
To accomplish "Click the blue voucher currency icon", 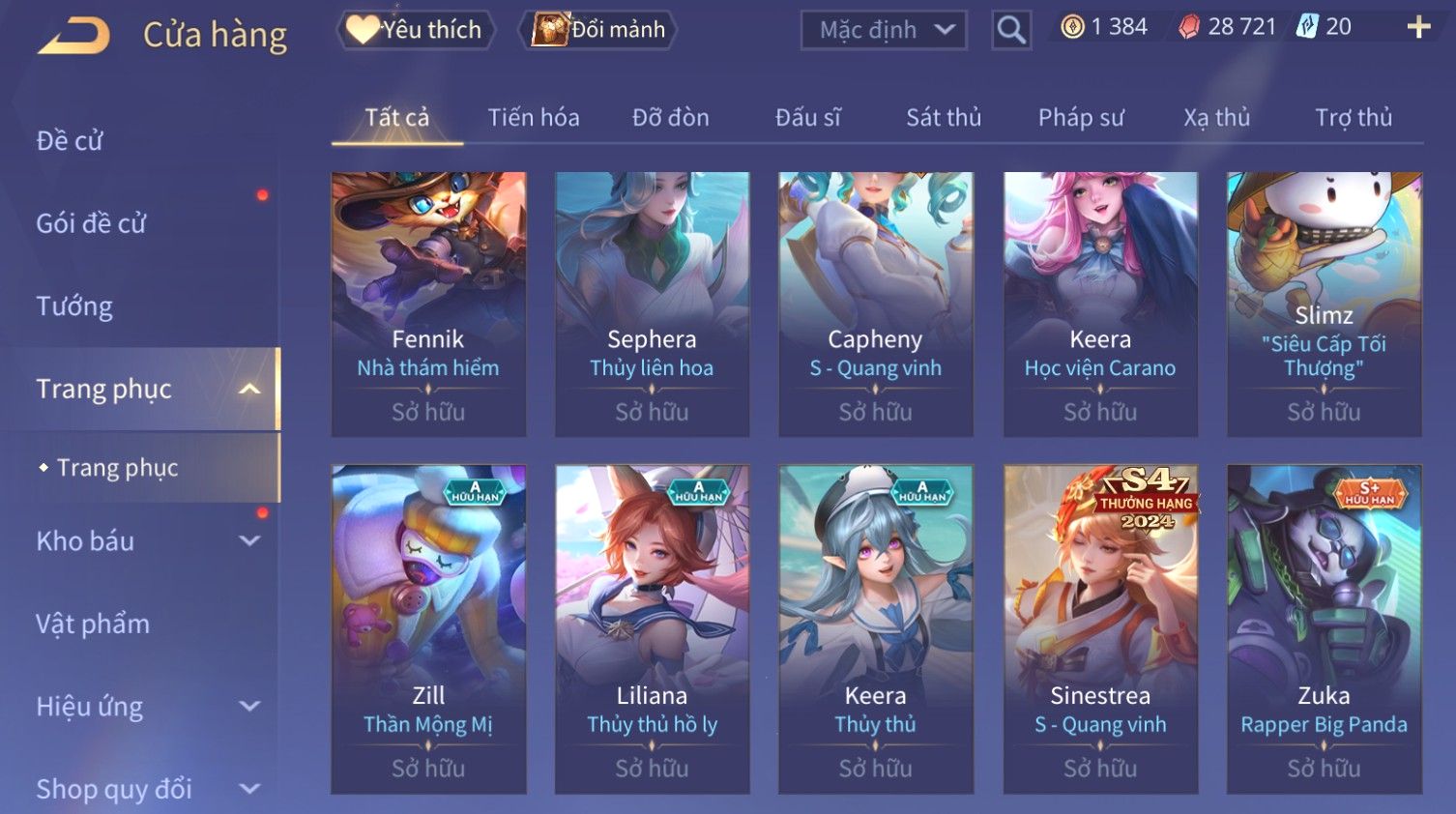I will click(x=1307, y=26).
